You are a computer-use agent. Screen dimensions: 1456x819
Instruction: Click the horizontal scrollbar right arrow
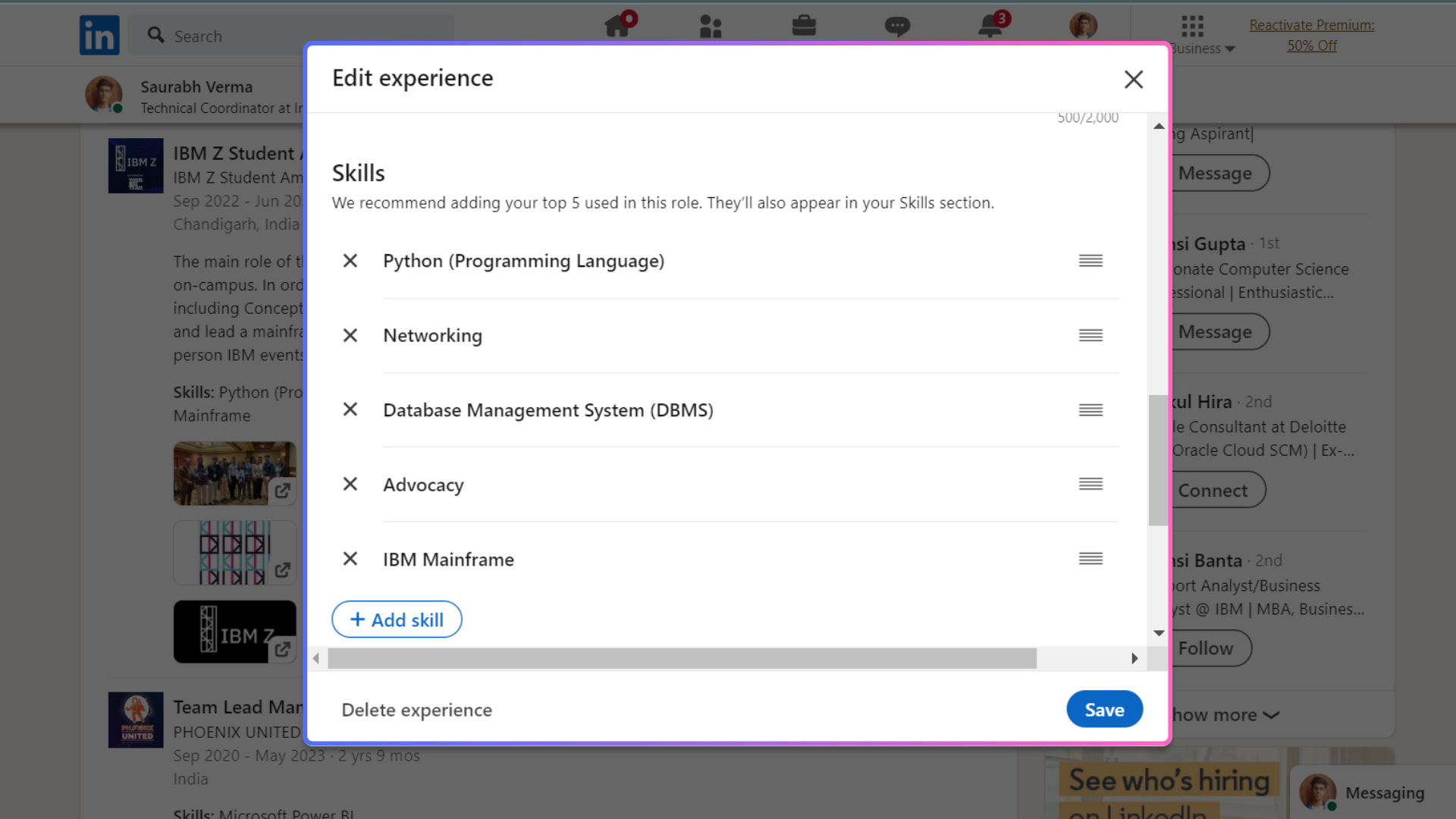click(x=1134, y=658)
